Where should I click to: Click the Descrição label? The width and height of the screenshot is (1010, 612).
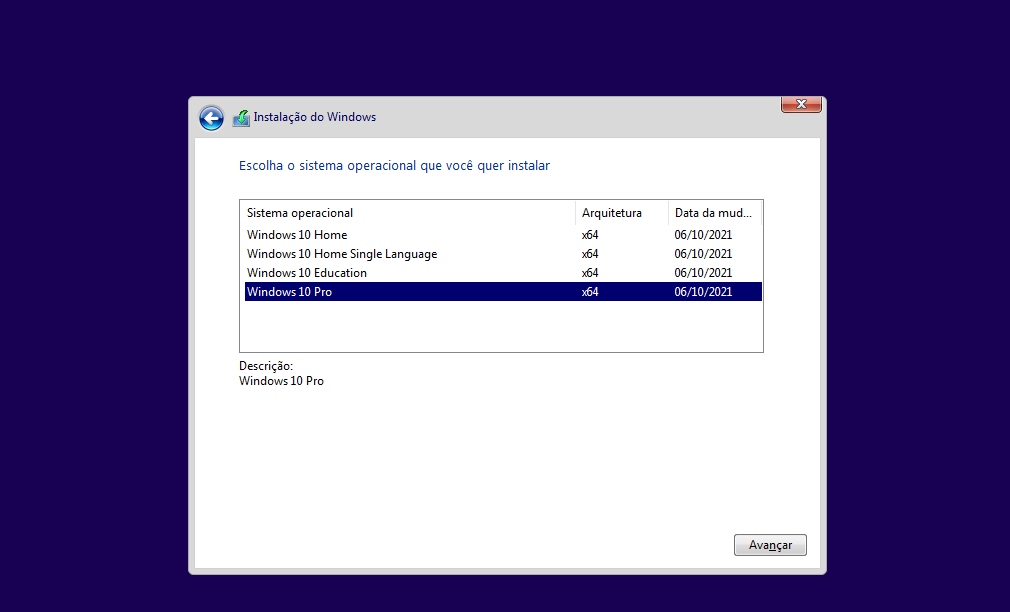266,366
